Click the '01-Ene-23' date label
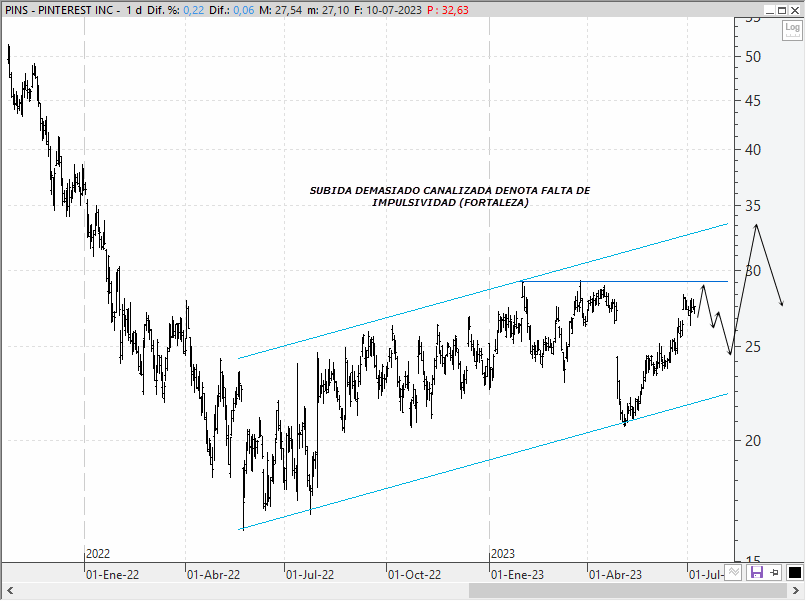 [517, 574]
